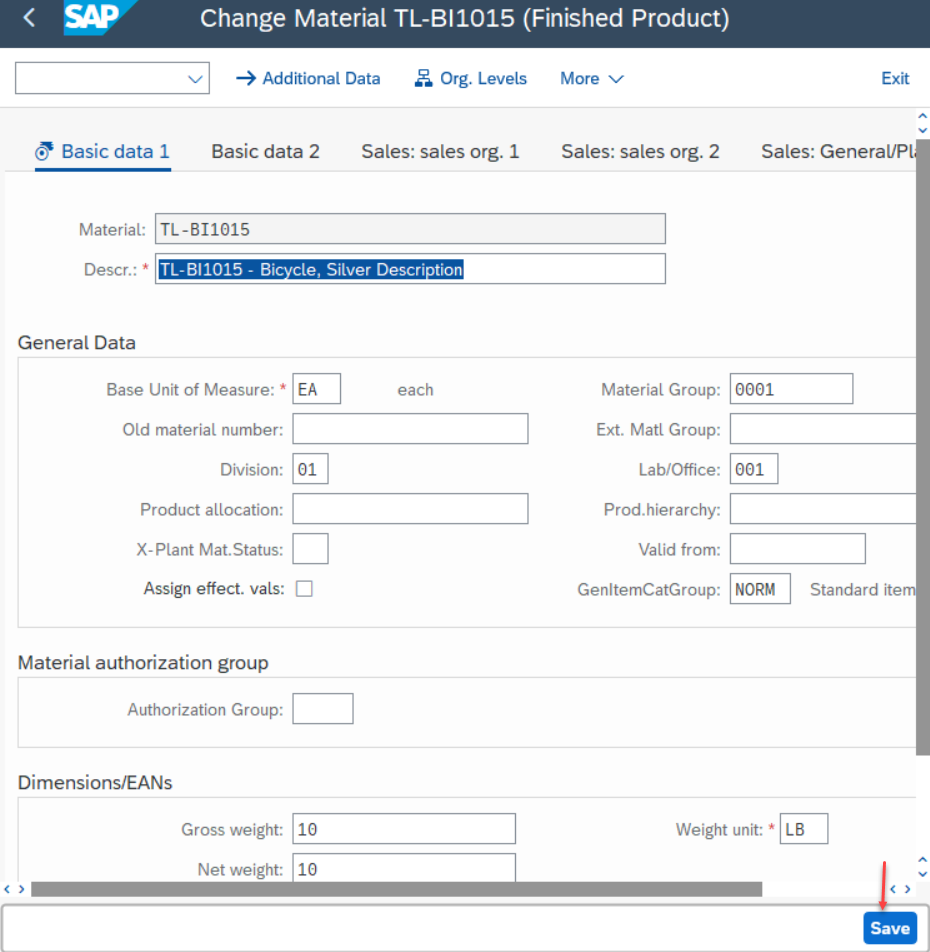930x952 pixels.
Task: Click the status message bar at bottom
Action: [x=431, y=928]
